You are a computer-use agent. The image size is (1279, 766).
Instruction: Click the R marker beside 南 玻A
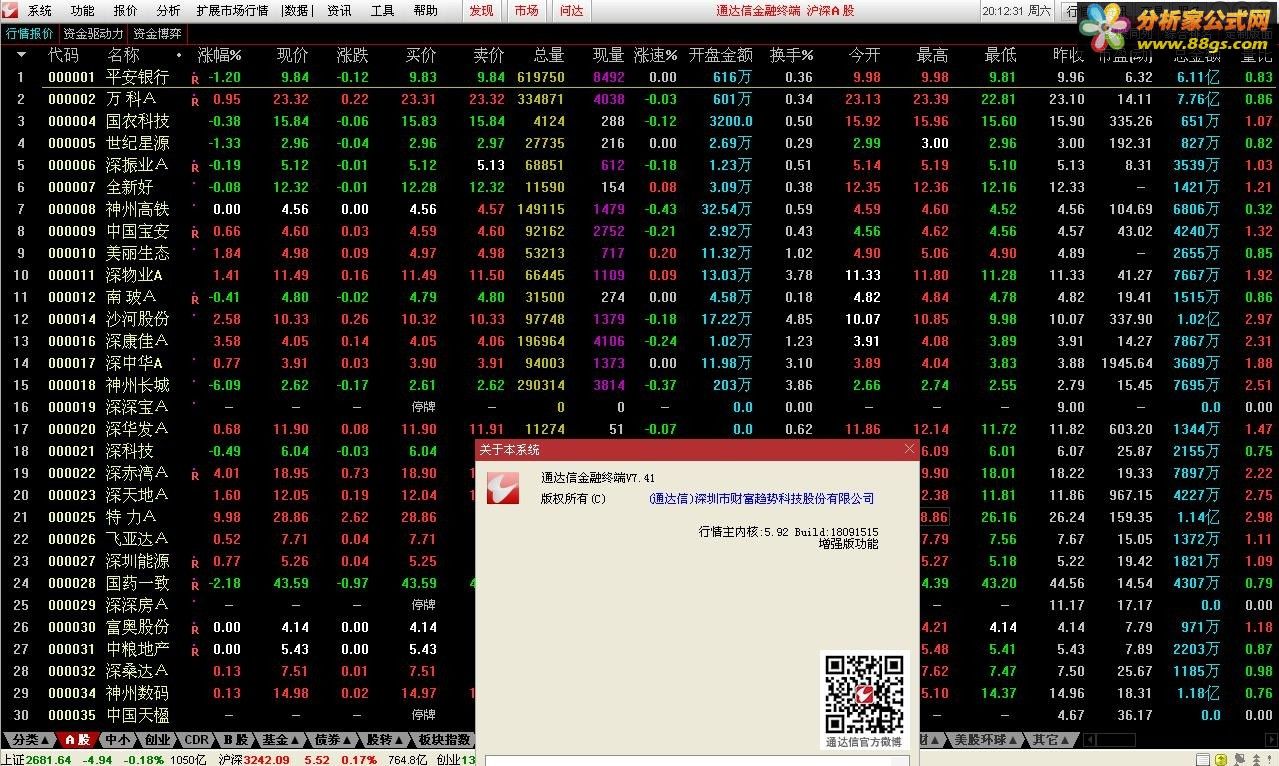pyautogui.click(x=195, y=298)
